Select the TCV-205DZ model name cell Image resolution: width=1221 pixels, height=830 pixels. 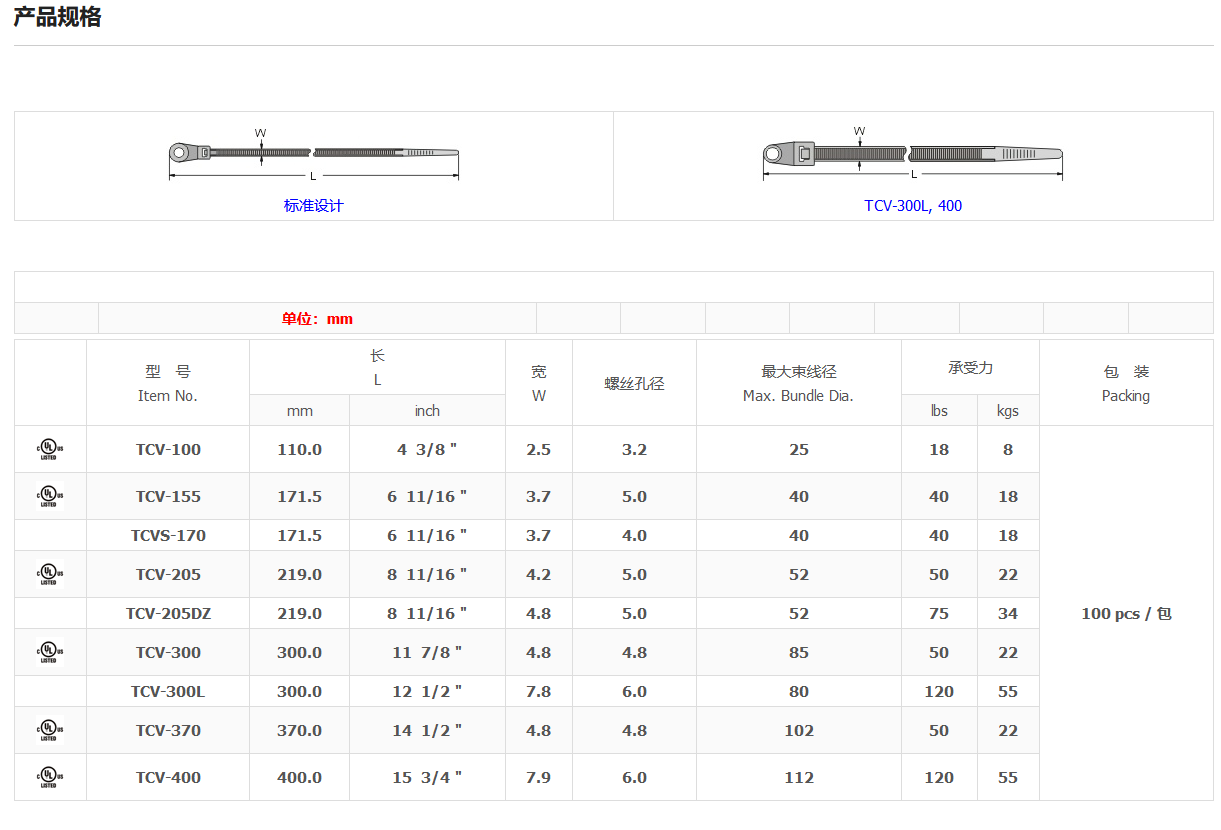coord(168,613)
